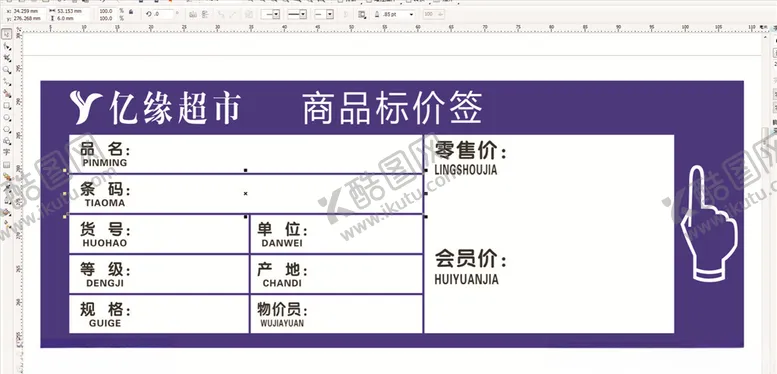This screenshot has width=777, height=374.
Task: Click the mirror horizontally button
Action: tap(193, 14)
